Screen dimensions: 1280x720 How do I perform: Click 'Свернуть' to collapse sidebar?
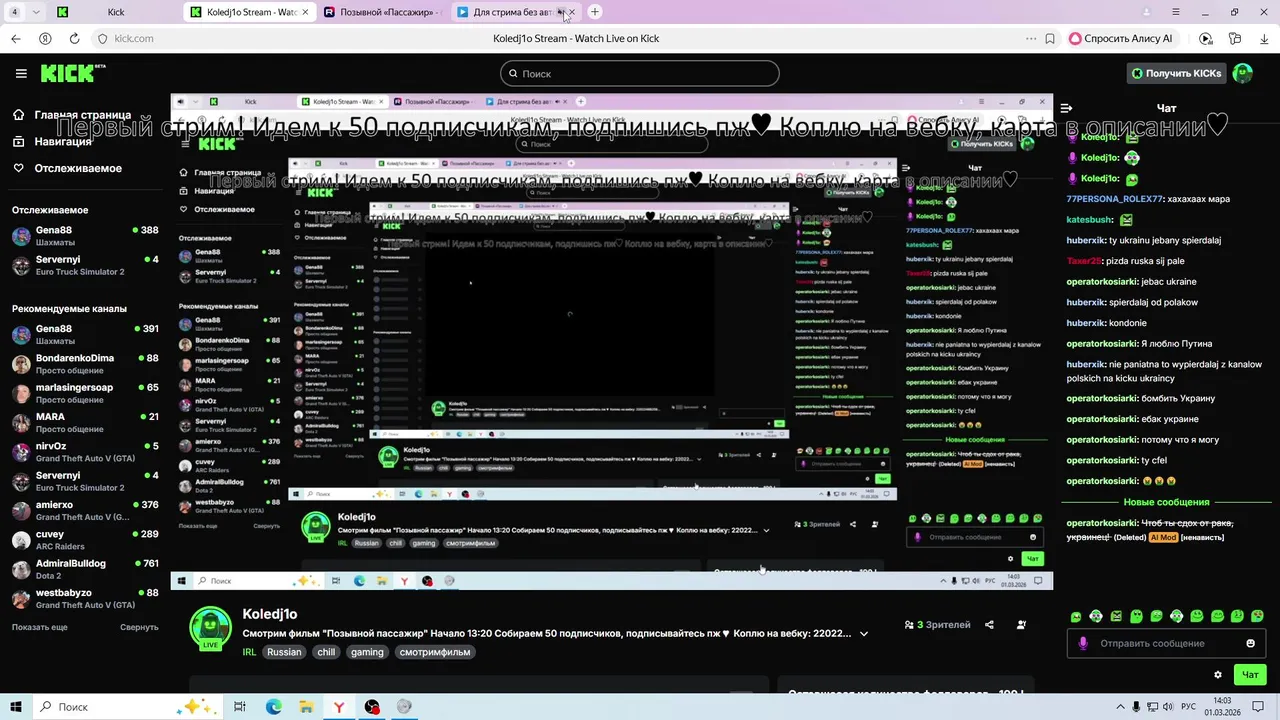point(139,627)
